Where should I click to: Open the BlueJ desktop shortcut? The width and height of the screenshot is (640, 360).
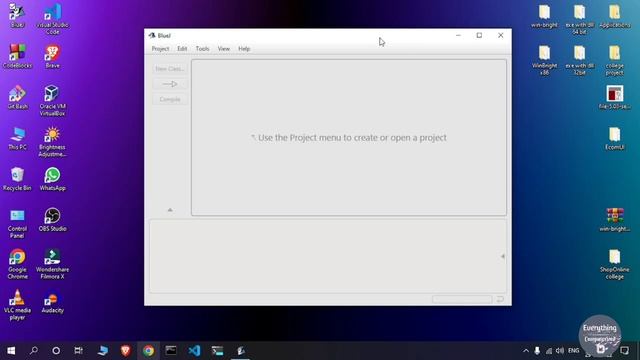tap(17, 16)
